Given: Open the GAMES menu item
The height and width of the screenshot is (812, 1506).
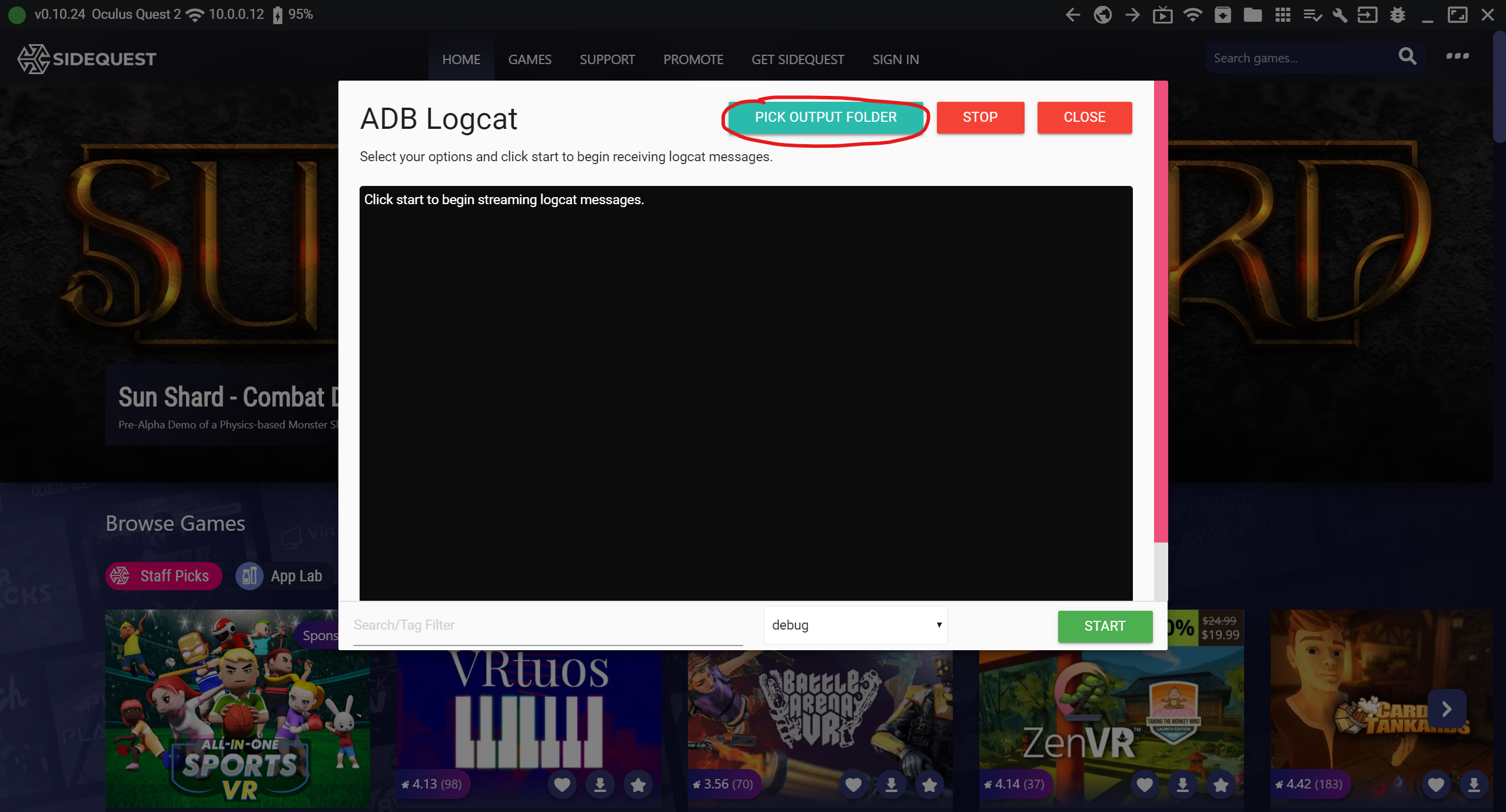Looking at the screenshot, I should point(530,59).
